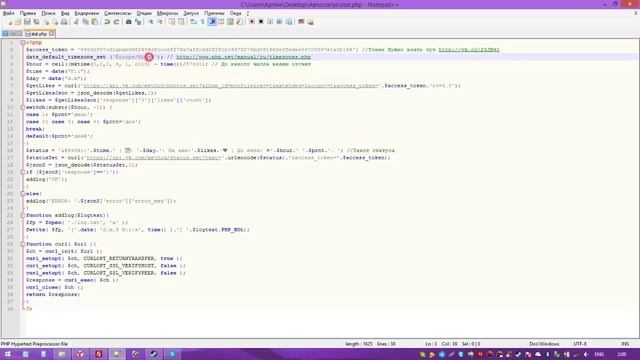Zoom in using toolbar icon
This screenshot has width=640, height=360.
[x=151, y=22]
